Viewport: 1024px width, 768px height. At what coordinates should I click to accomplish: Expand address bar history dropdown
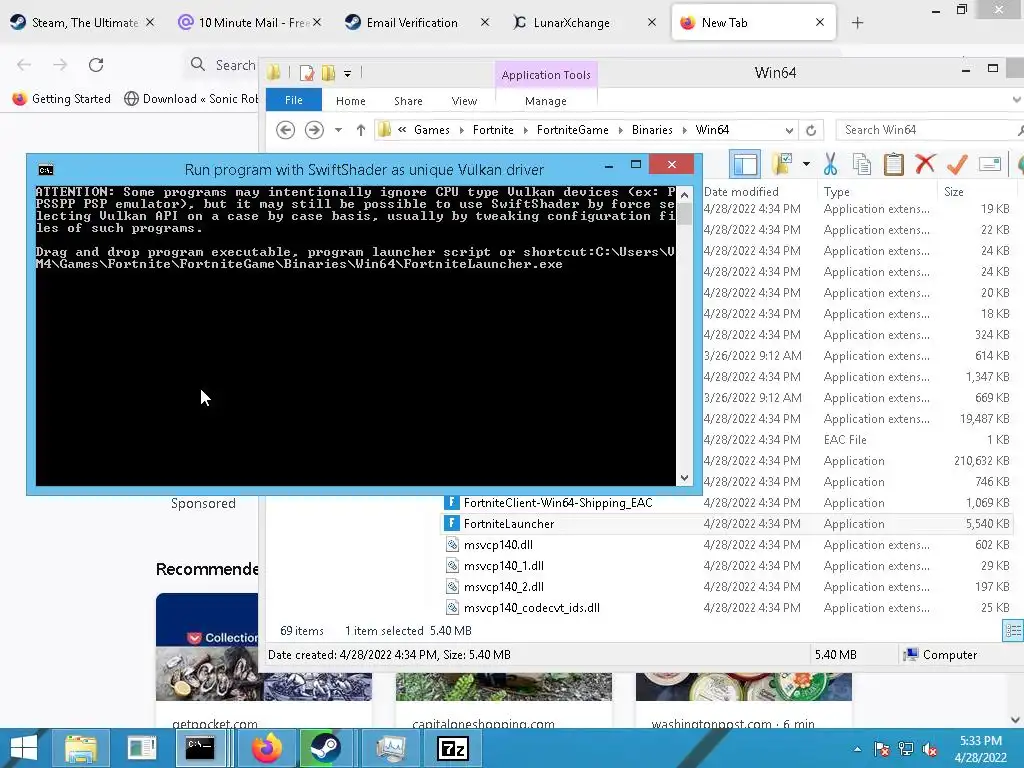pyautogui.click(x=789, y=130)
